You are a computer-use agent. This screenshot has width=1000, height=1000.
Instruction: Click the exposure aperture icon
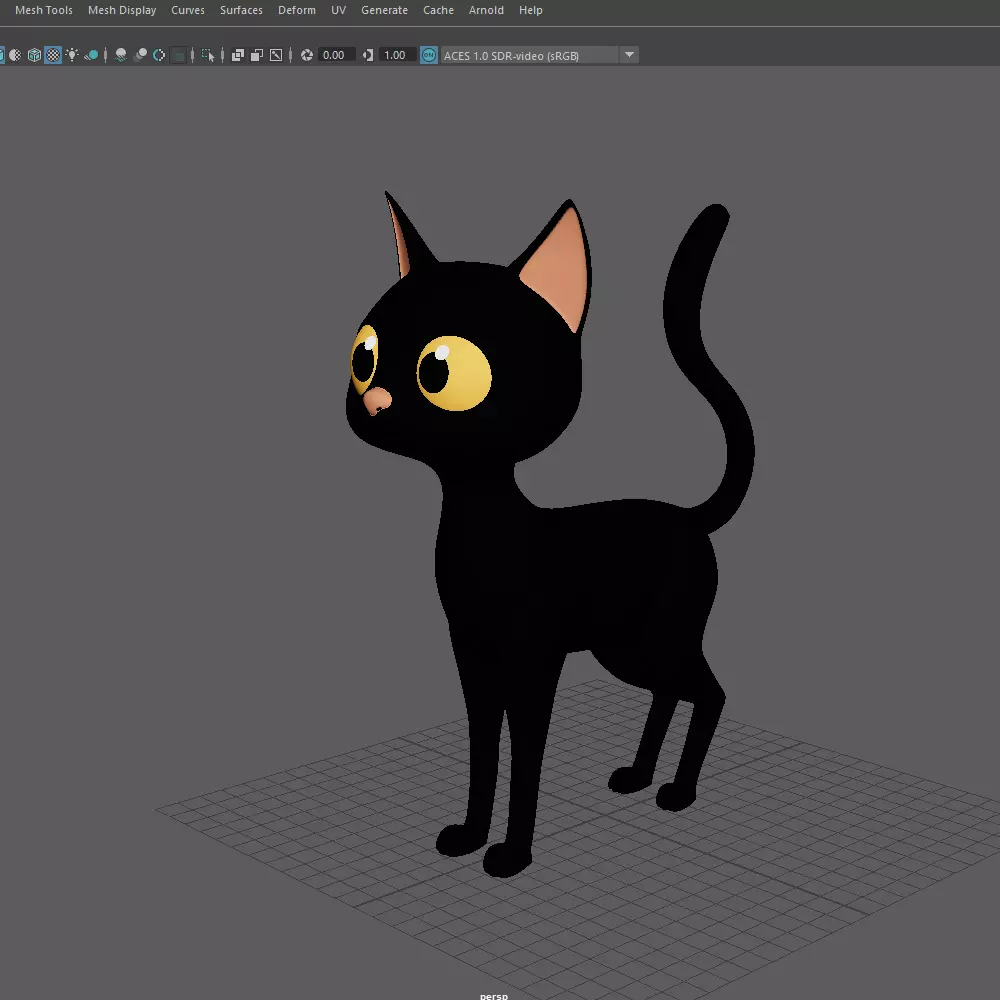[x=307, y=55]
